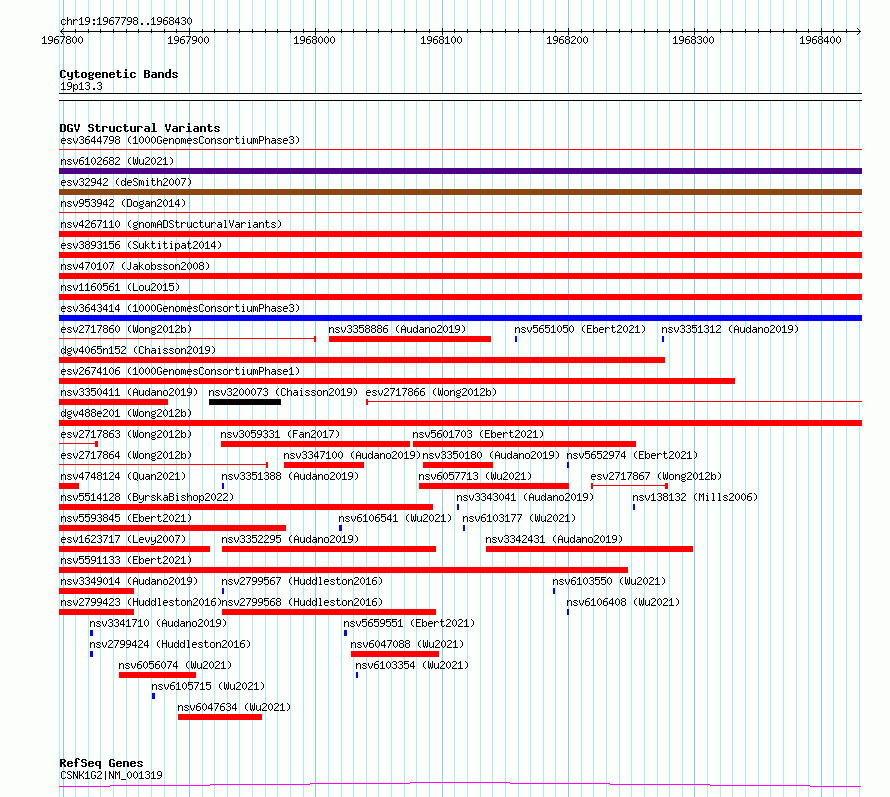The height and width of the screenshot is (797, 890).
Task: Click esv2717866 (Wong2012b) label
Action: [x=431, y=392]
